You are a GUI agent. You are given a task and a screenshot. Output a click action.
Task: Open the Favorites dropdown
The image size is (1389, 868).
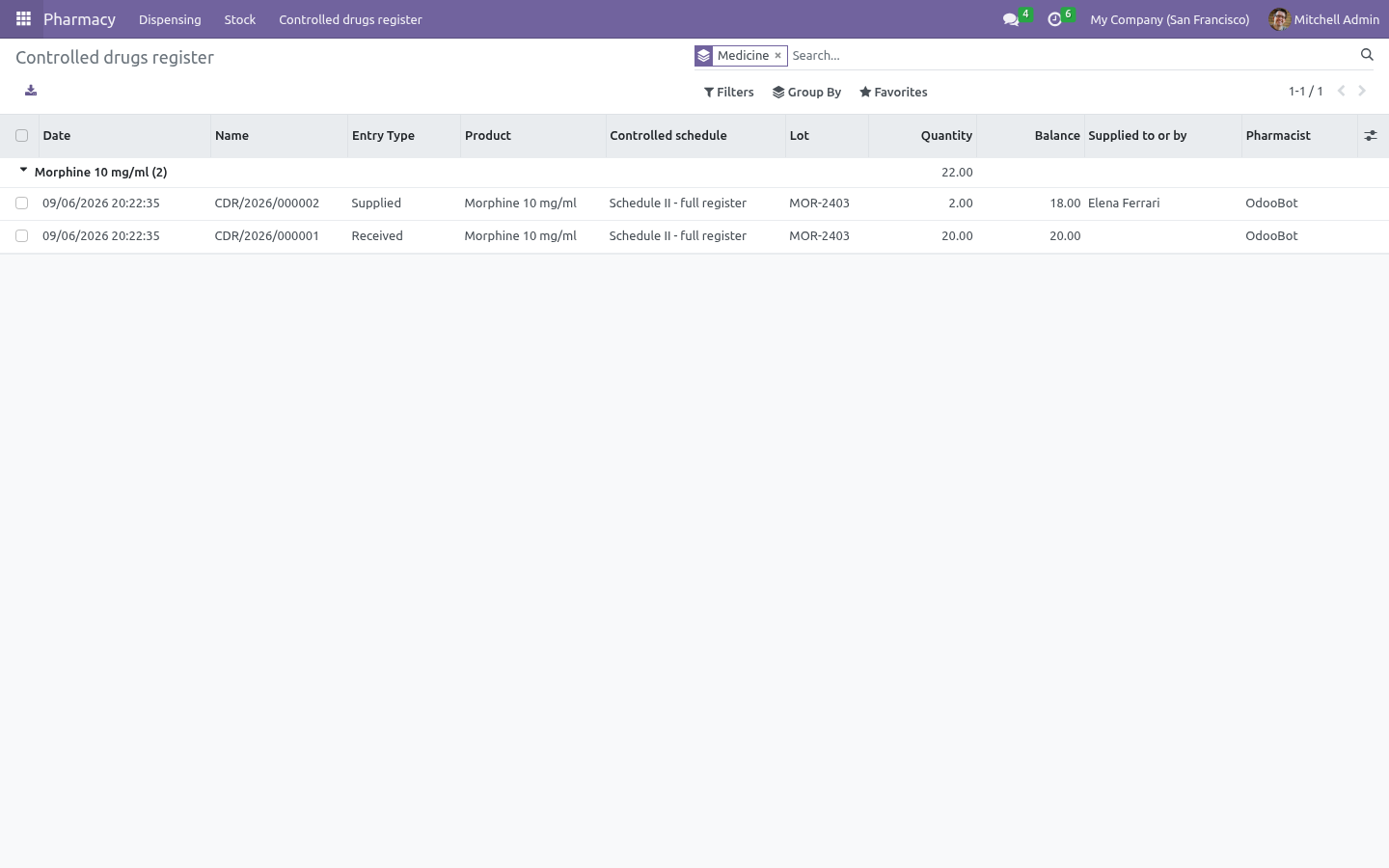coord(893,93)
